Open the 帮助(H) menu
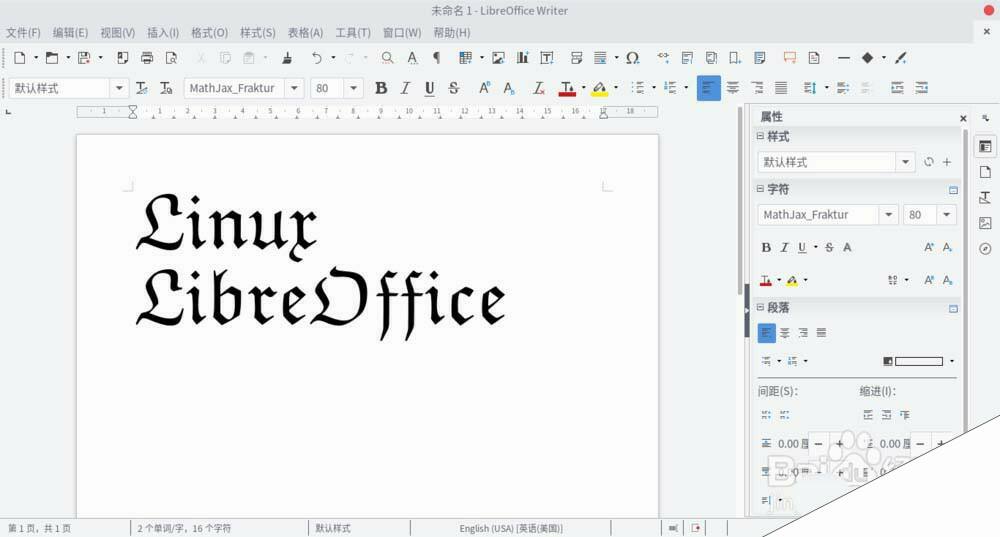 [452, 33]
